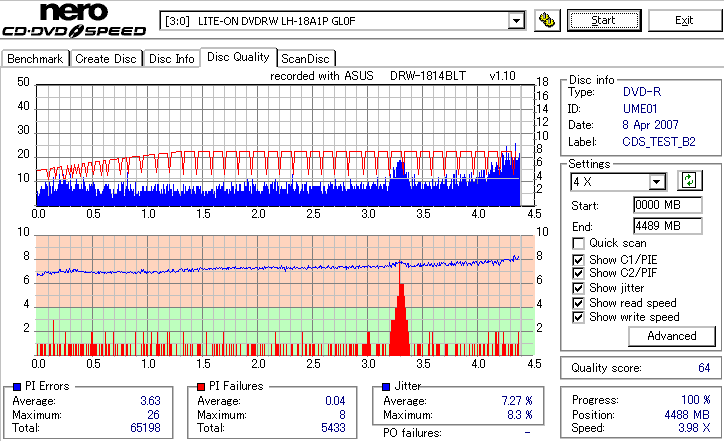The height and width of the screenshot is (441, 724).
Task: Click the blue Jitter legend square
Action: (x=386, y=387)
